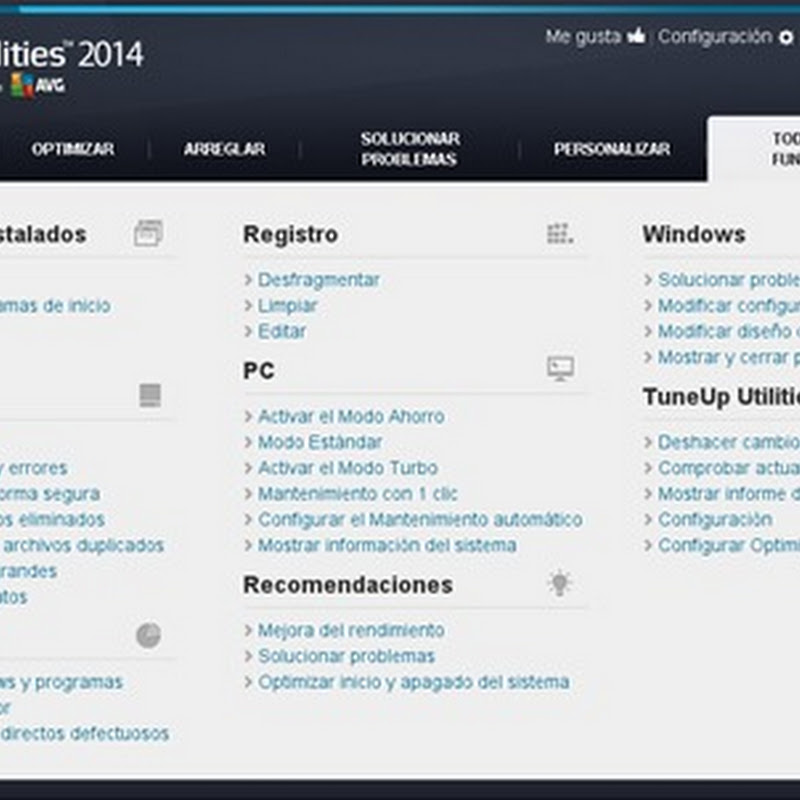
Task: Click the link ending in de inicio
Action: coord(55,306)
